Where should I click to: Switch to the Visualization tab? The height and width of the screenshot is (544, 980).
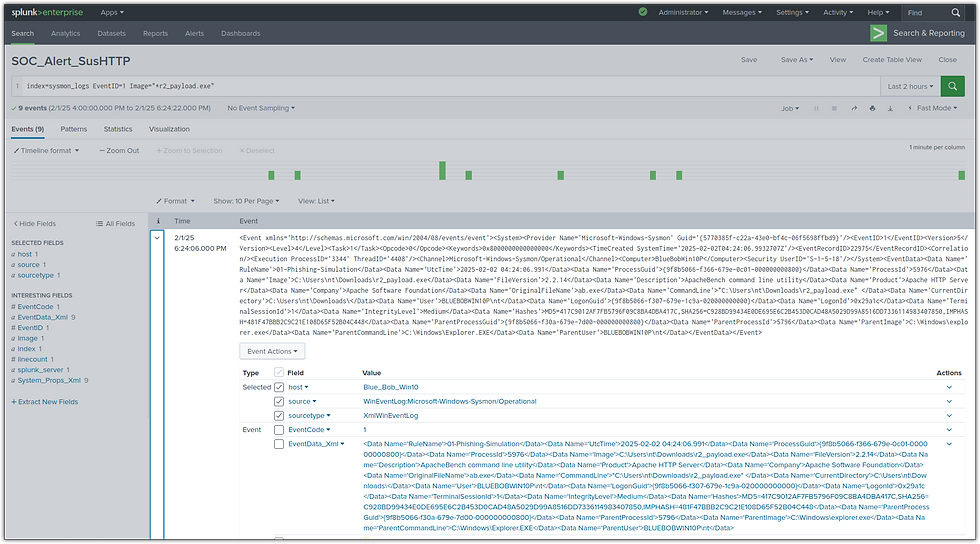point(169,129)
